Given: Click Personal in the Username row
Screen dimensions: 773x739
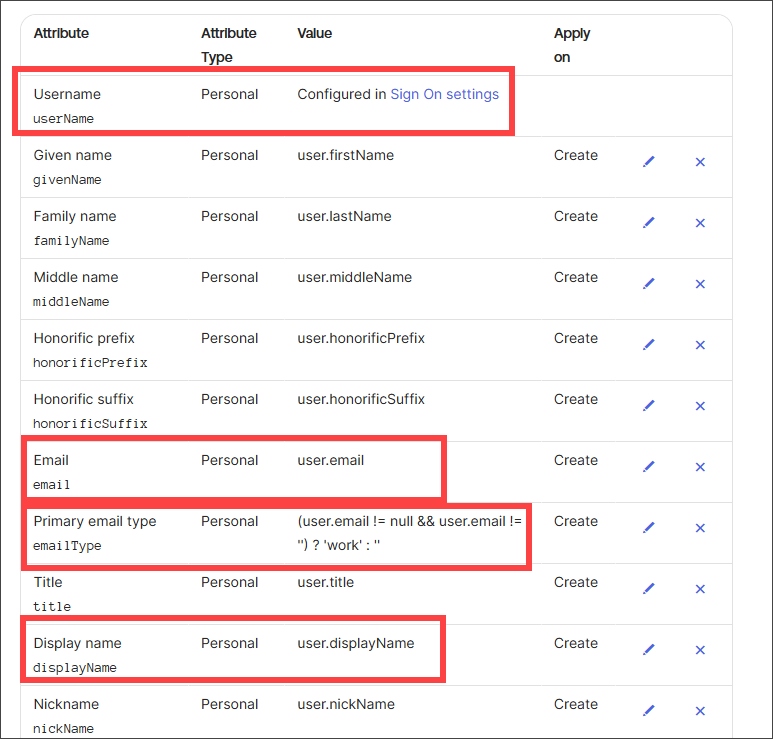Looking at the screenshot, I should [x=229, y=94].
